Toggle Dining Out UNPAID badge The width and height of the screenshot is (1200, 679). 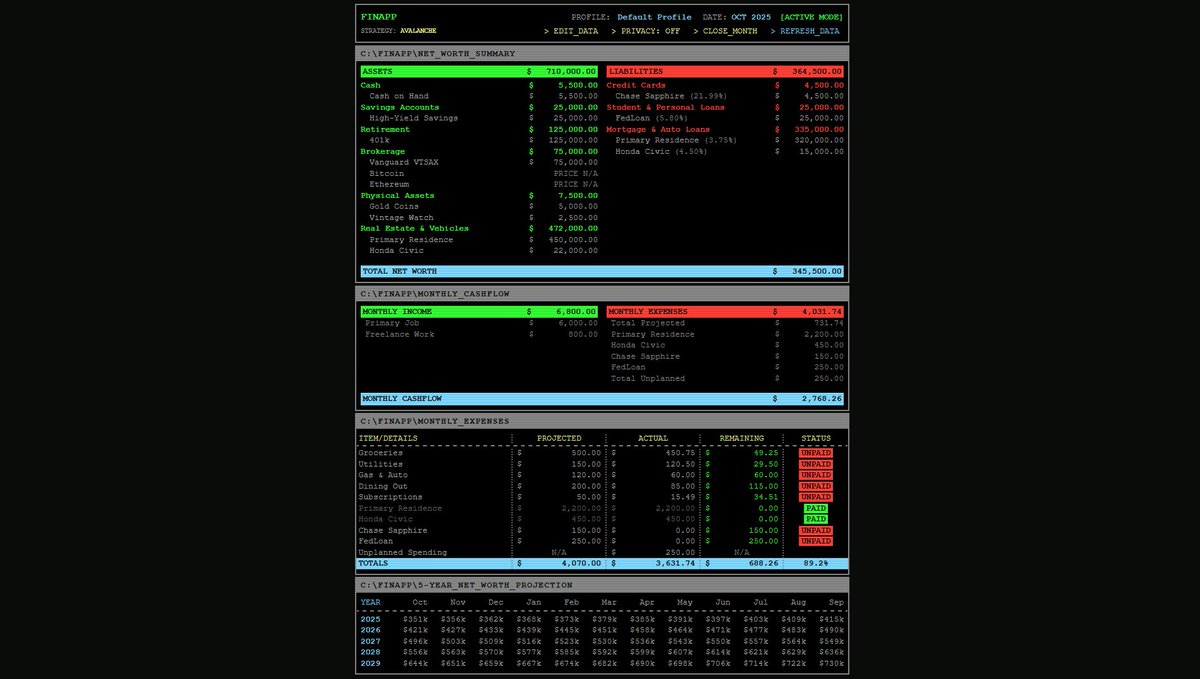(x=816, y=486)
